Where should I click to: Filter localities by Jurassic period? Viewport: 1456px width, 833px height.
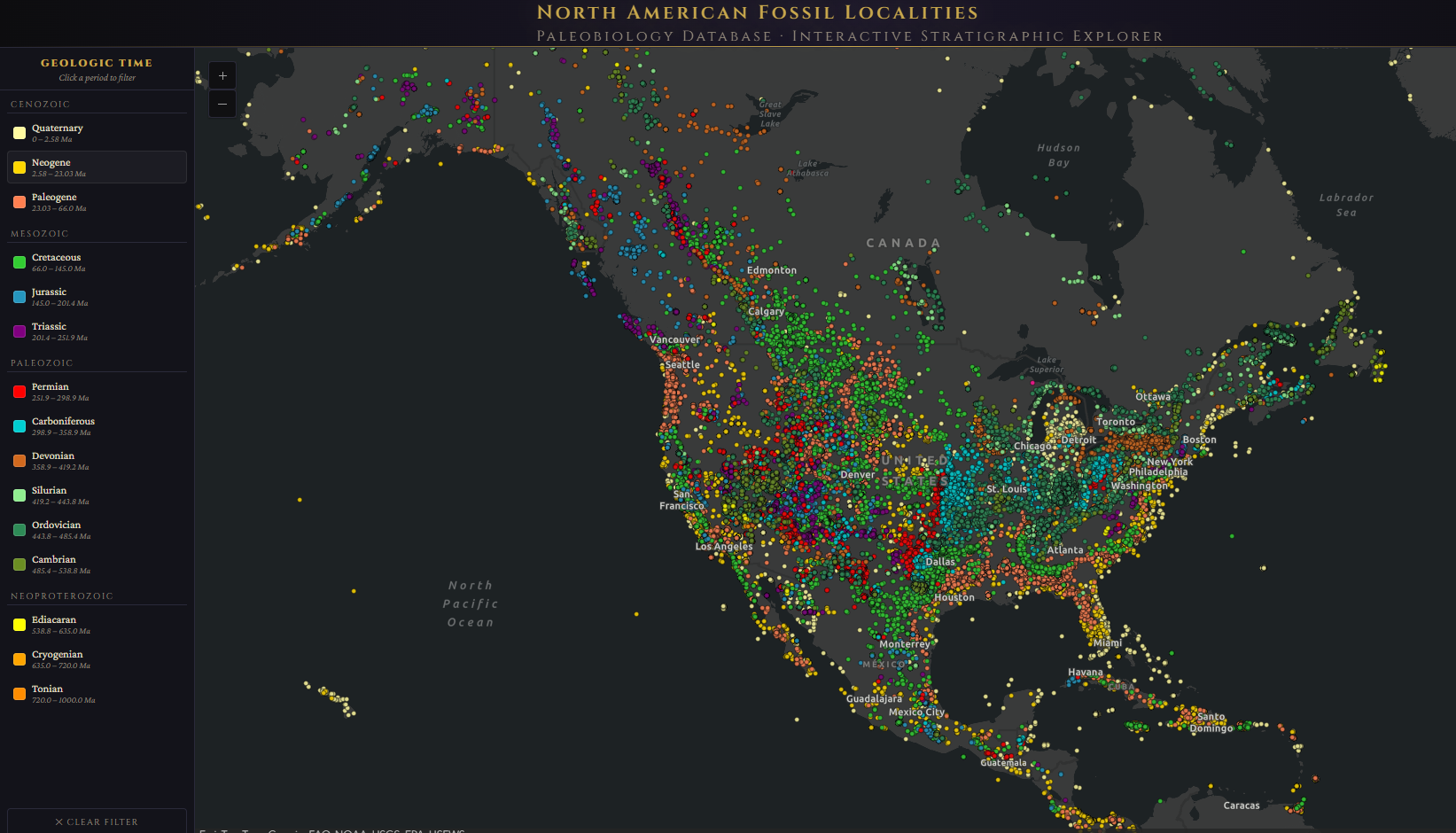coord(97,297)
